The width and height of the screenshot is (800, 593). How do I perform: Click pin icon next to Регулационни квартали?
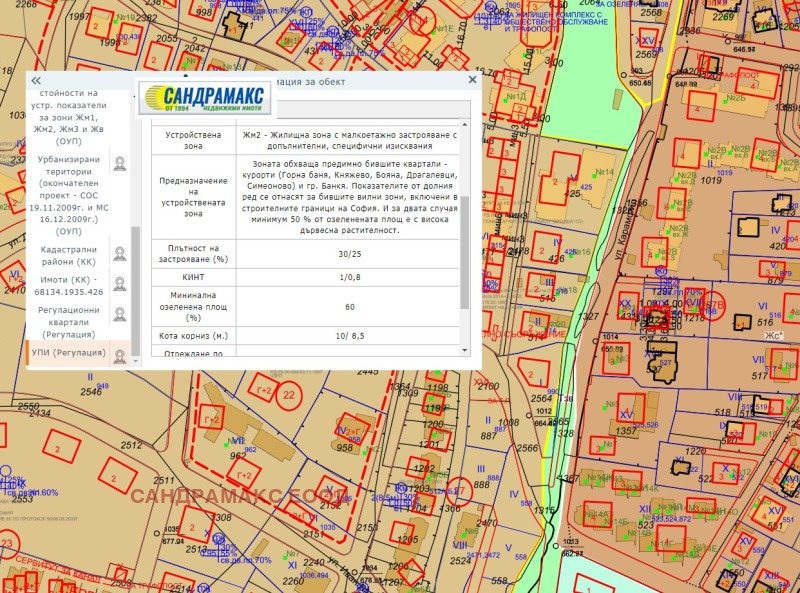(119, 316)
